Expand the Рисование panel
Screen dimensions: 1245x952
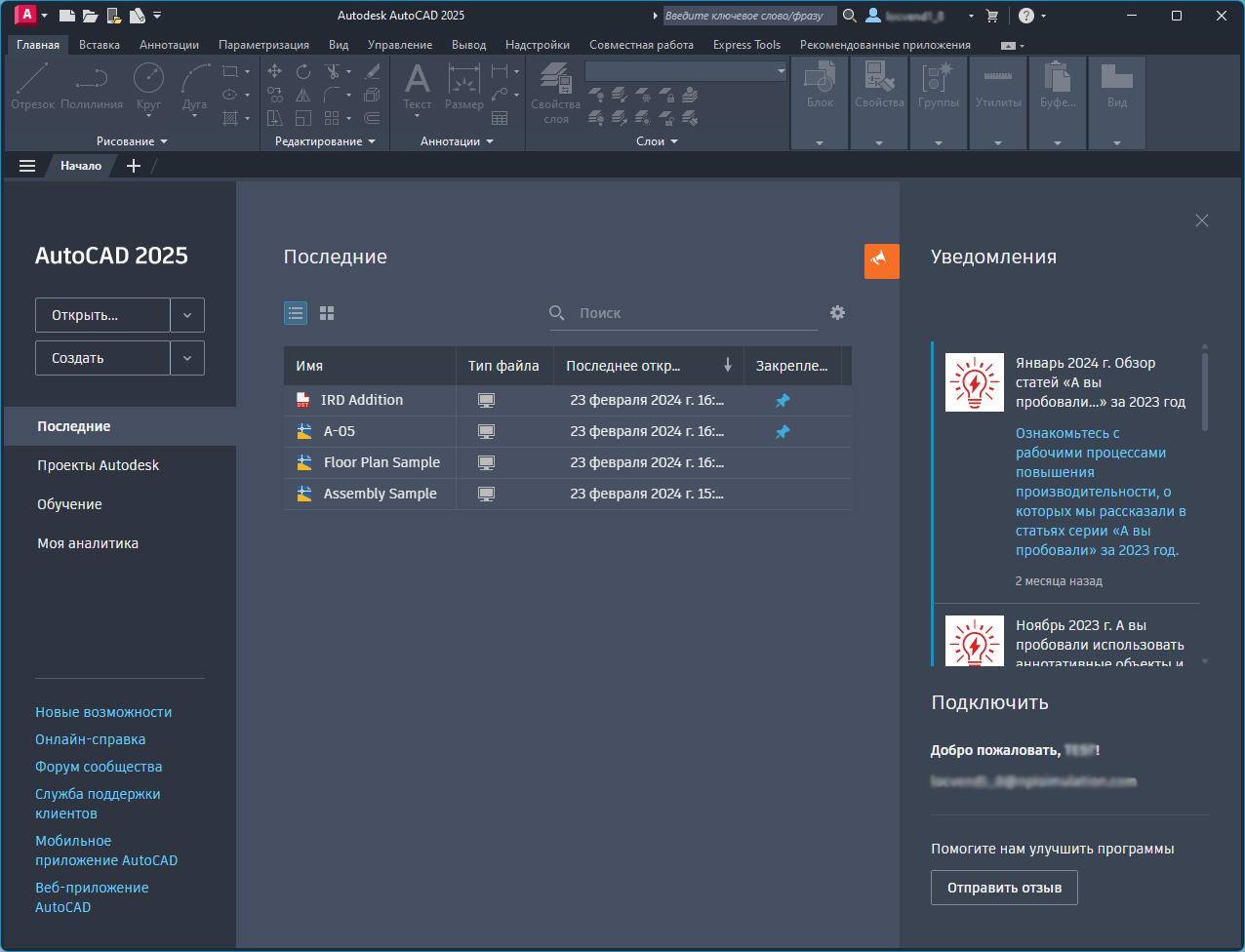[132, 141]
